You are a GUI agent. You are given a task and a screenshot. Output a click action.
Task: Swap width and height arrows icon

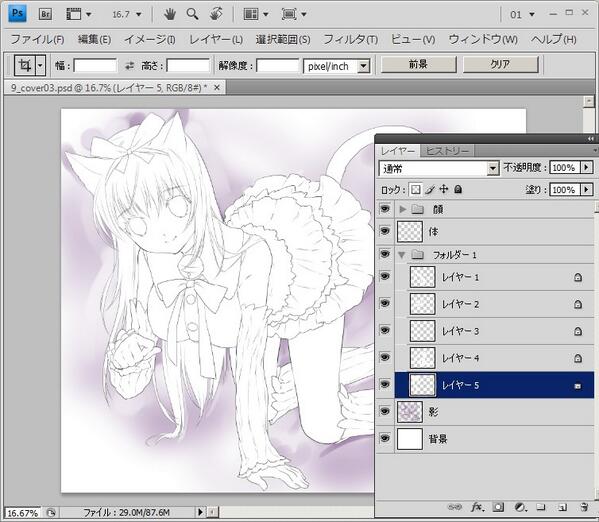130,66
